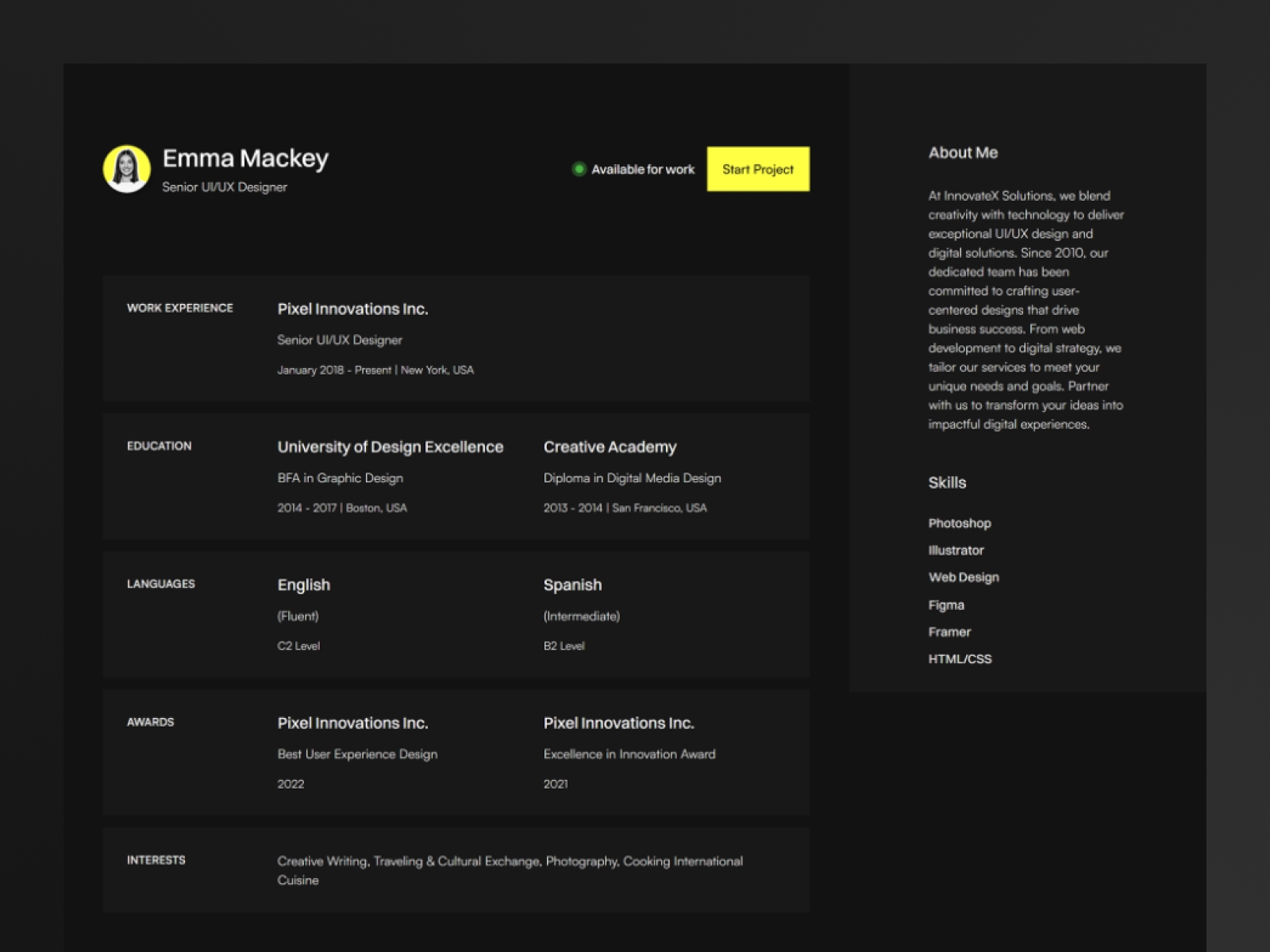Click the green availability status dot
The height and width of the screenshot is (952, 1270).
[x=579, y=169]
